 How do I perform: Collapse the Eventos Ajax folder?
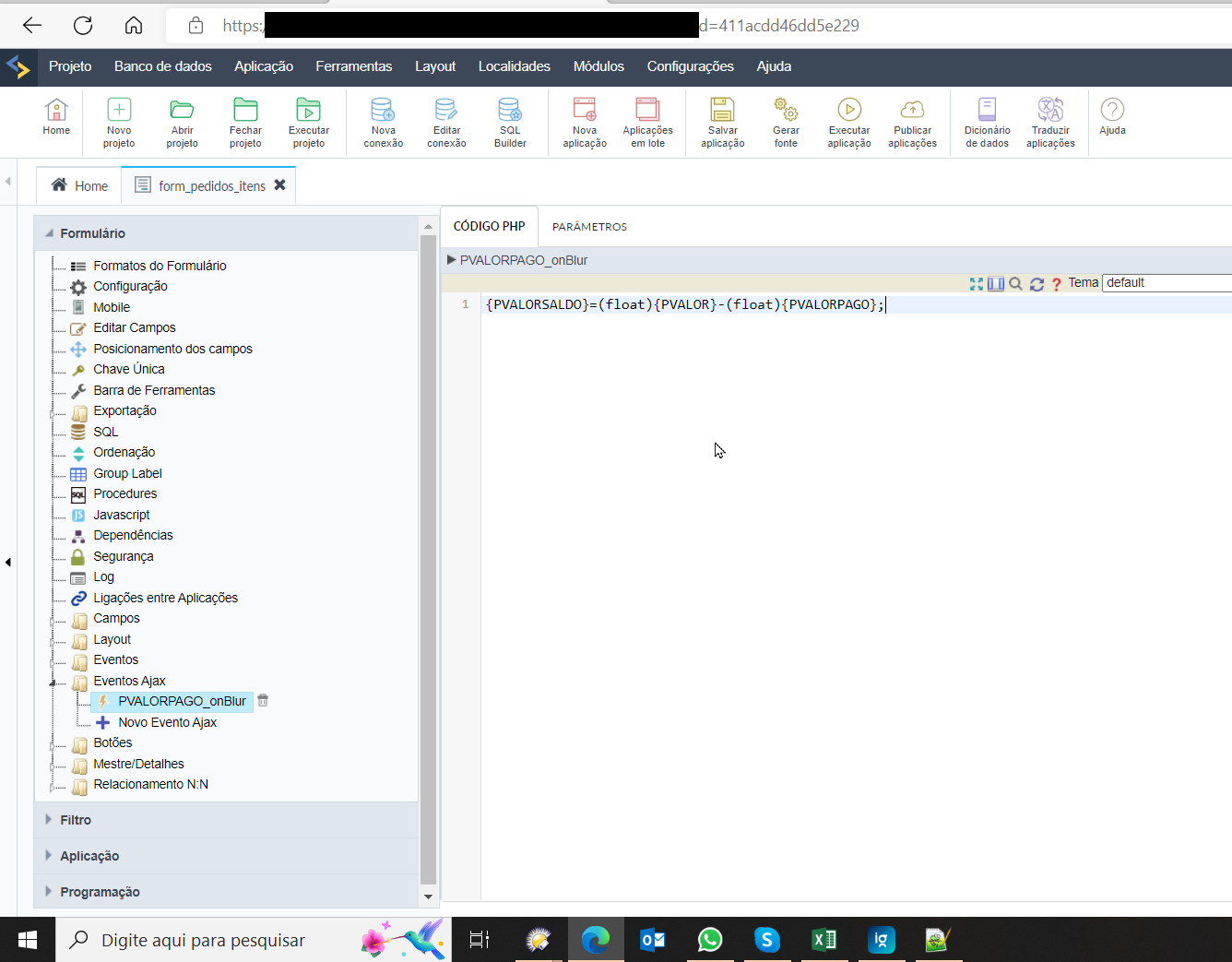point(53,683)
